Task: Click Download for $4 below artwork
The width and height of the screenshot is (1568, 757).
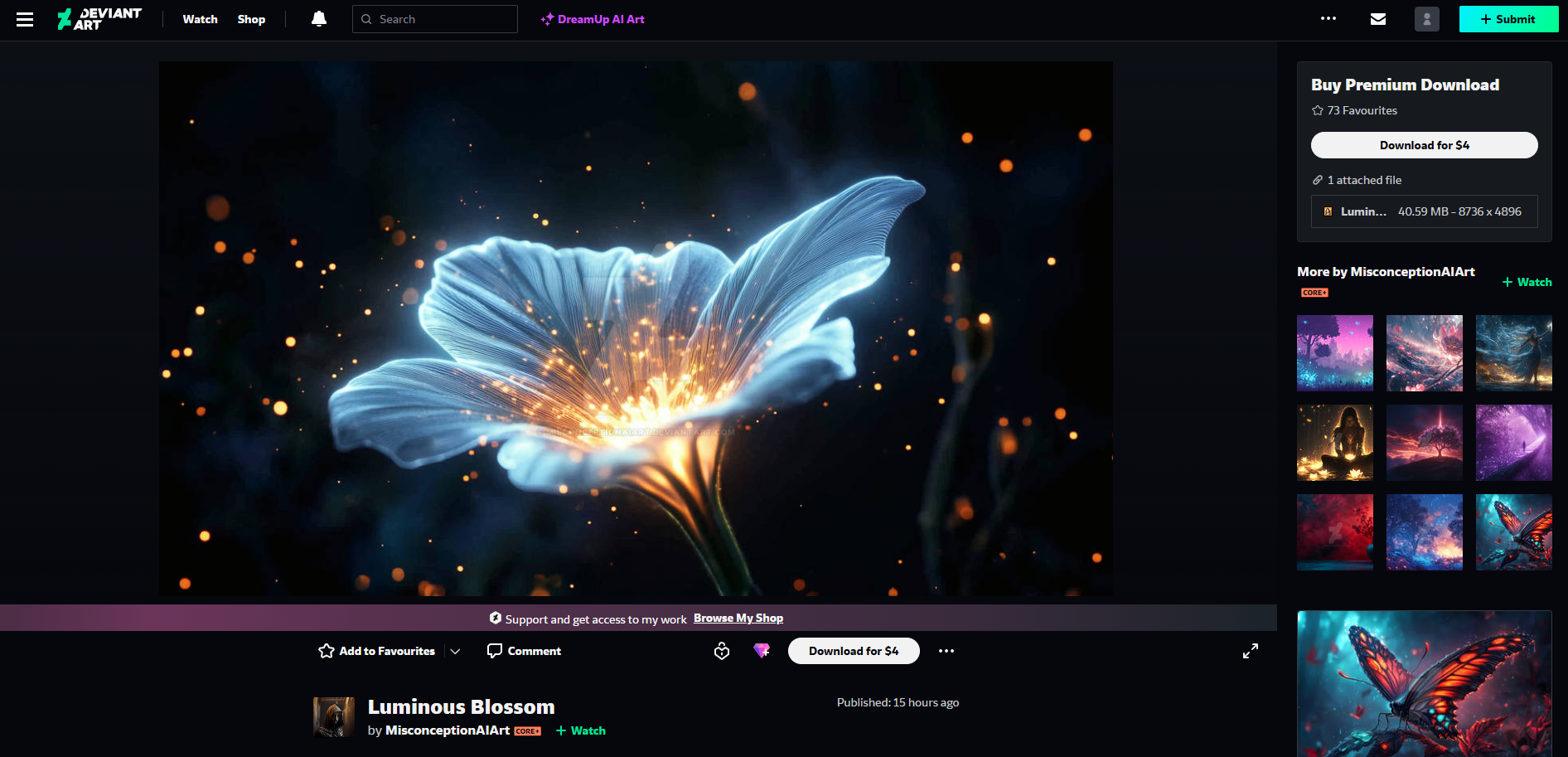Action: pyautogui.click(x=854, y=651)
